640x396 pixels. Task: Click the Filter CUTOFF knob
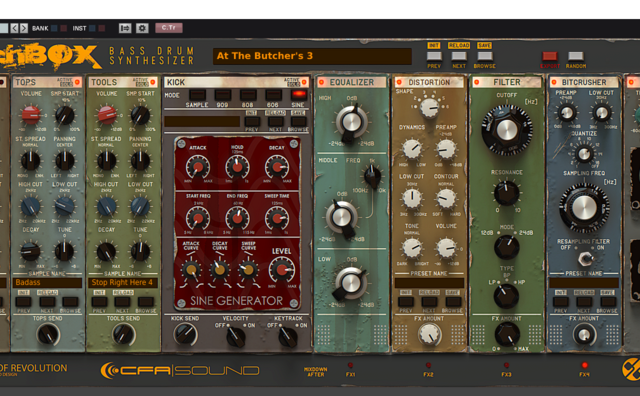[x=507, y=130]
